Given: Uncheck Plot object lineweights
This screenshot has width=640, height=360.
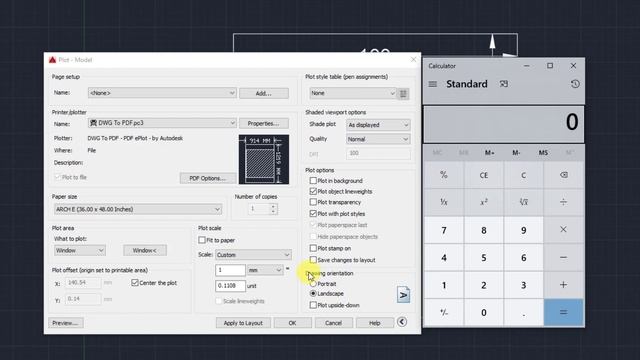Looking at the screenshot, I should (x=313, y=191).
